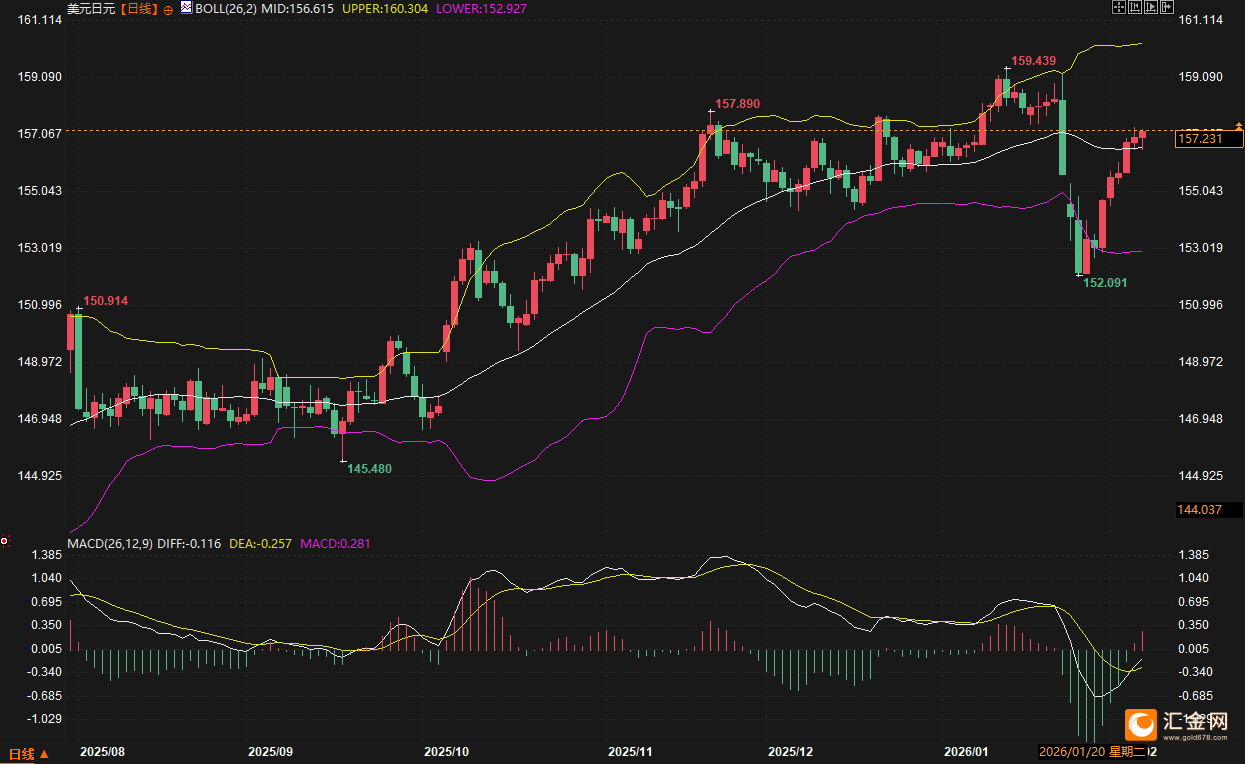Click the BOLL indicator chart icon
The height and width of the screenshot is (764, 1245).
click(187, 7)
